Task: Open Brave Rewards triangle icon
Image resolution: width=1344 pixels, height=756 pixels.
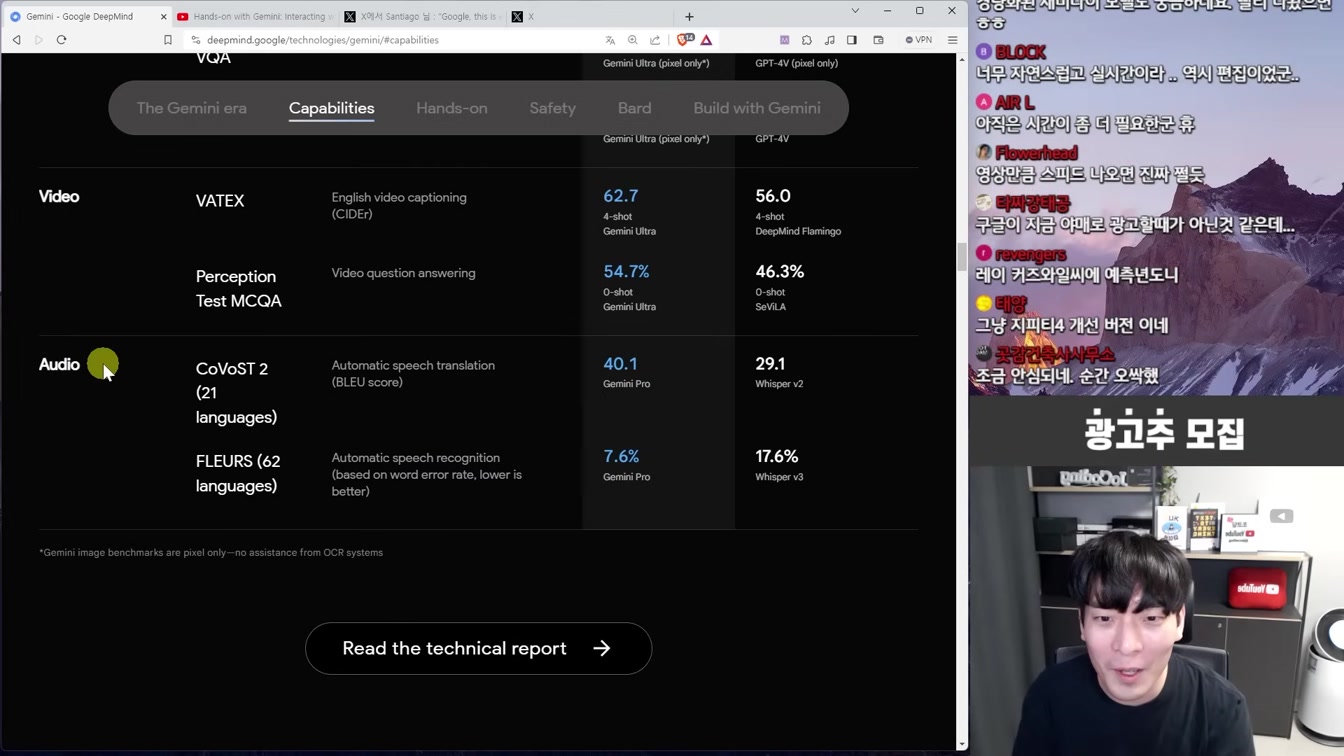Action: point(707,40)
